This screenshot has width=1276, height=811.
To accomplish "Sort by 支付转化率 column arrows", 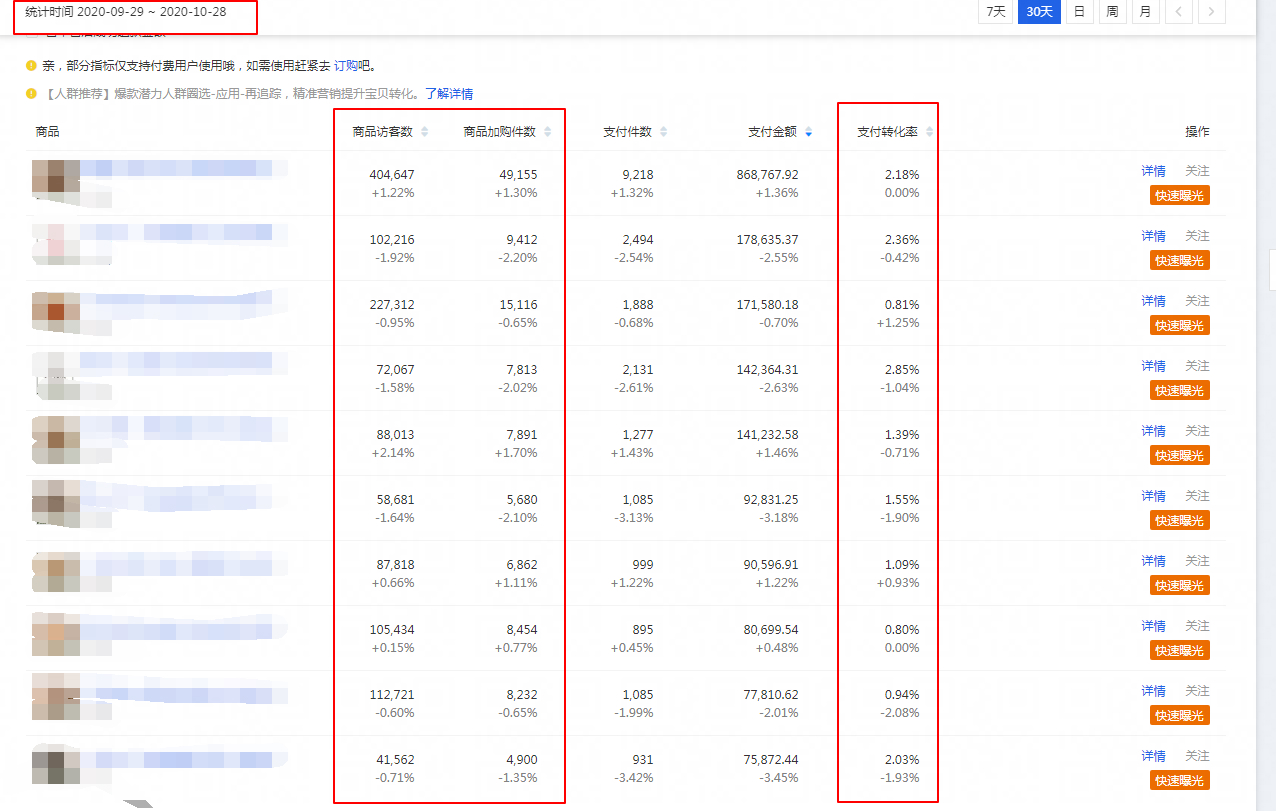I will (x=929, y=132).
